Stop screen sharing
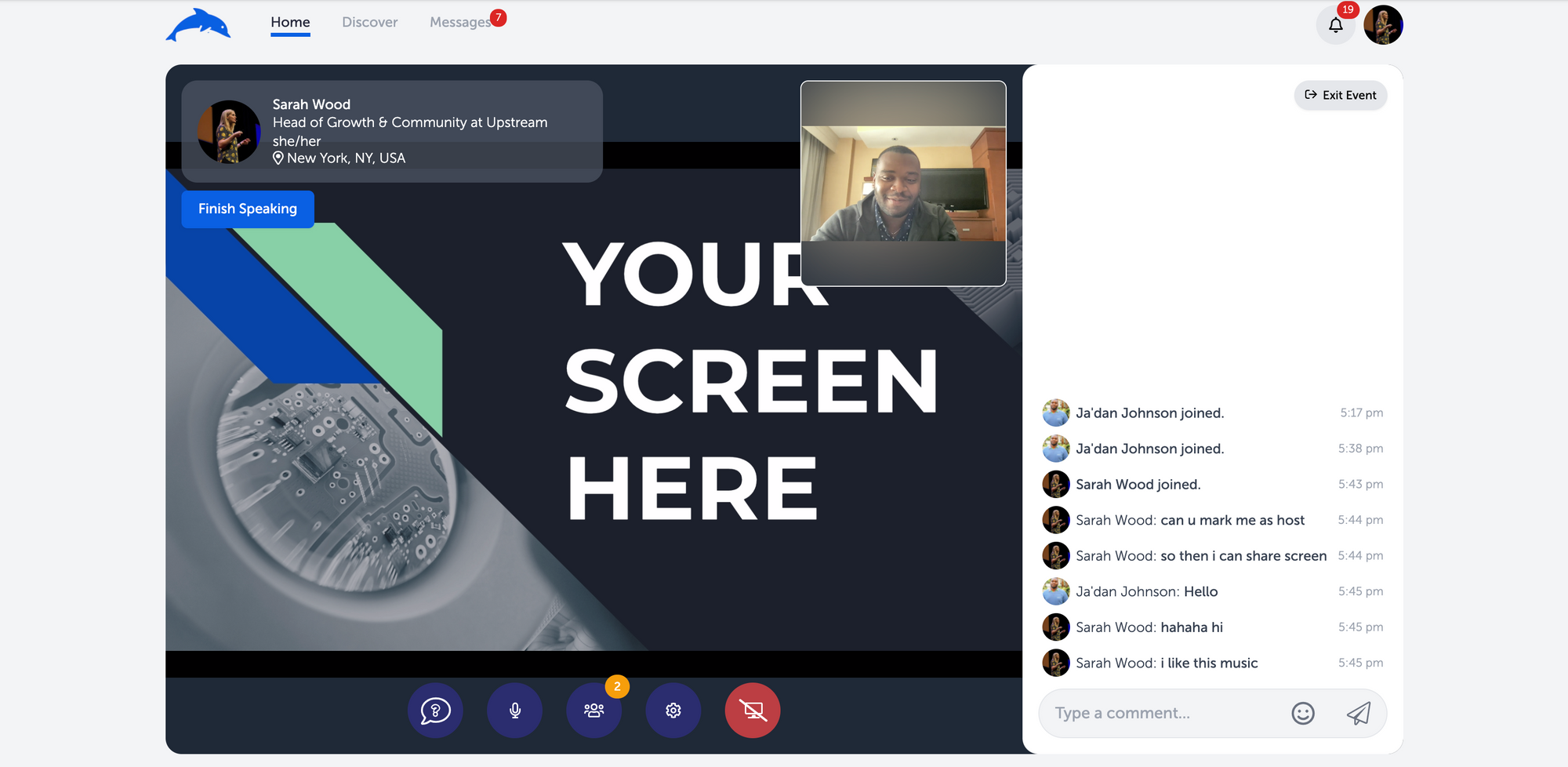This screenshot has height=767, width=1568. coord(753,711)
